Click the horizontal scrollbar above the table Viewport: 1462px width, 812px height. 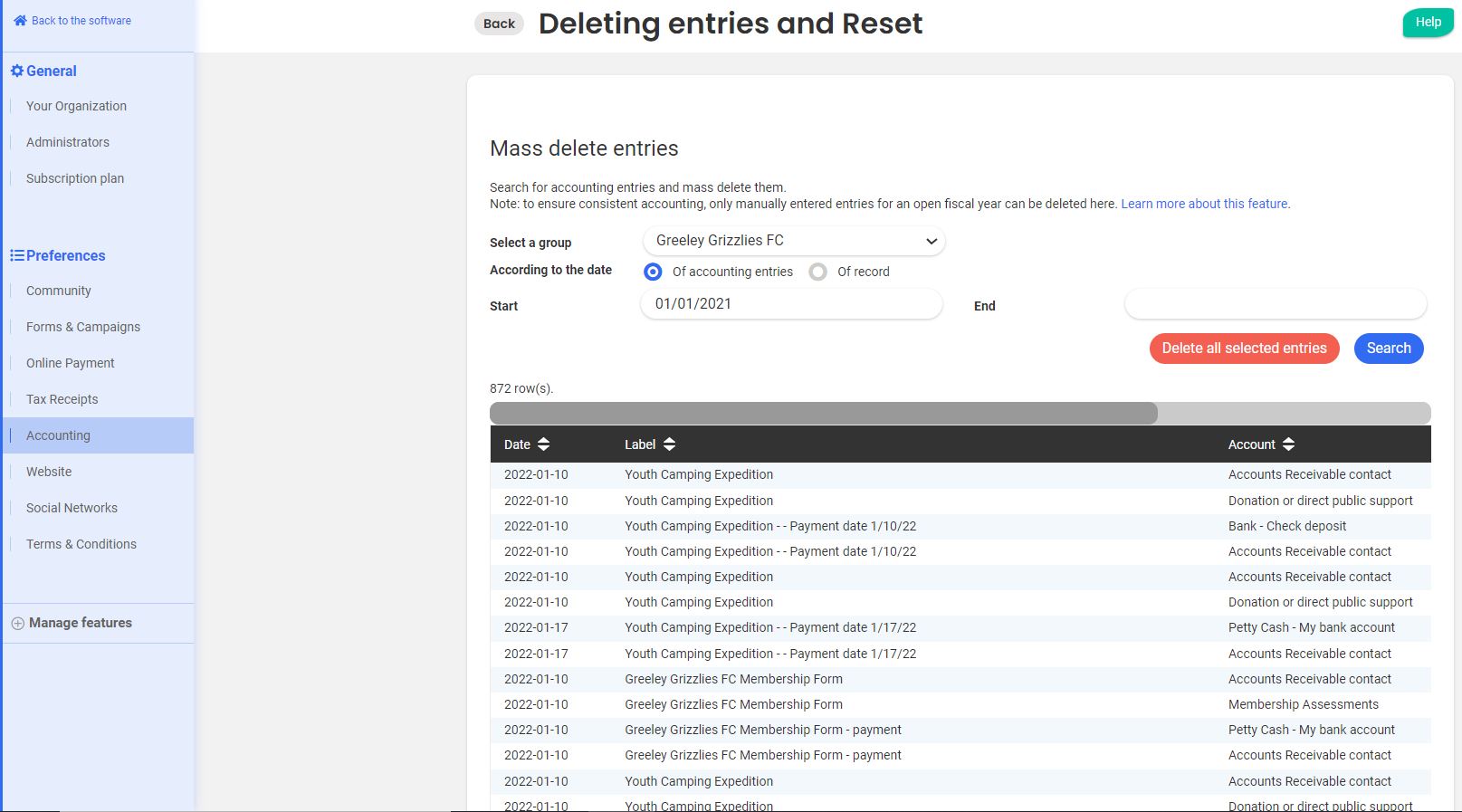(823, 414)
